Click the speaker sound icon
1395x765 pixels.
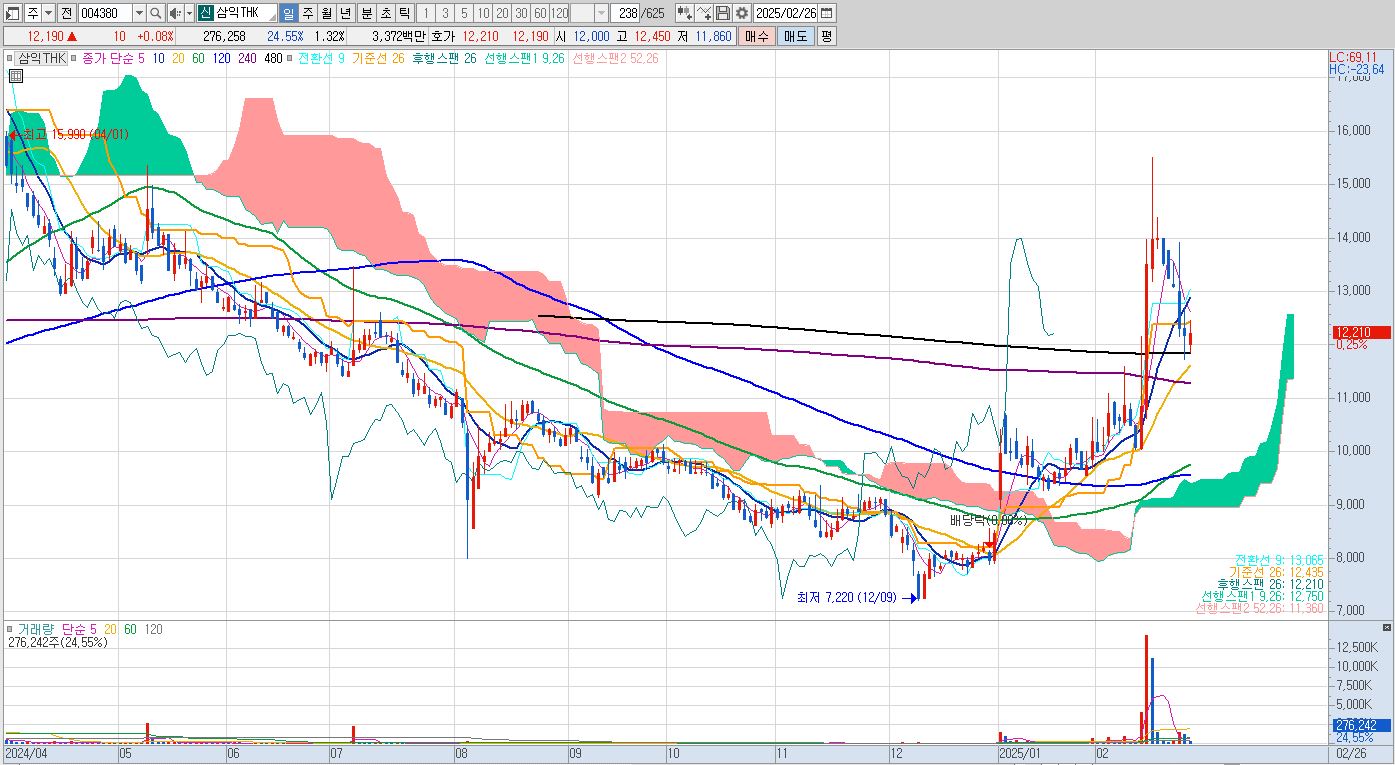[174, 13]
